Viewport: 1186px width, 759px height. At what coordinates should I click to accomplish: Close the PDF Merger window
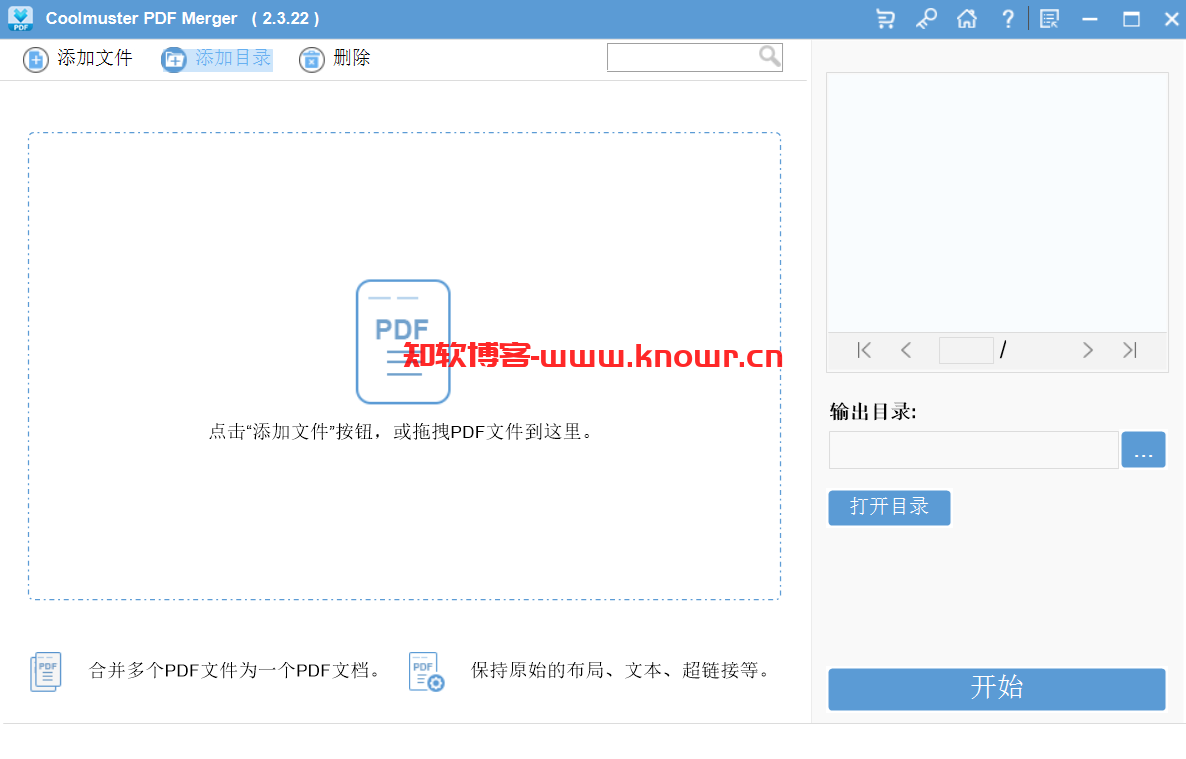(x=1172, y=19)
